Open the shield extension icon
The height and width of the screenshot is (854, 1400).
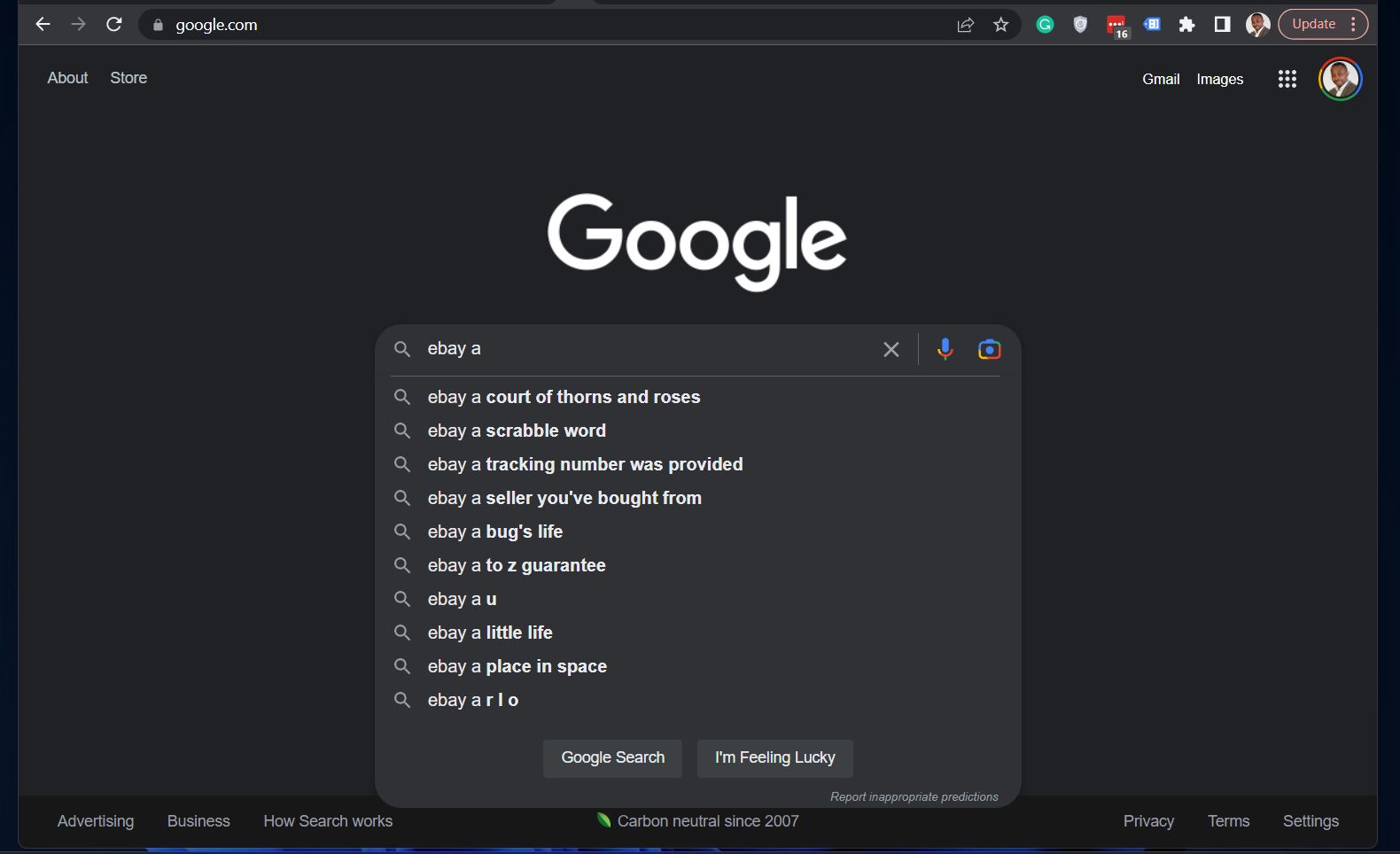(1080, 25)
